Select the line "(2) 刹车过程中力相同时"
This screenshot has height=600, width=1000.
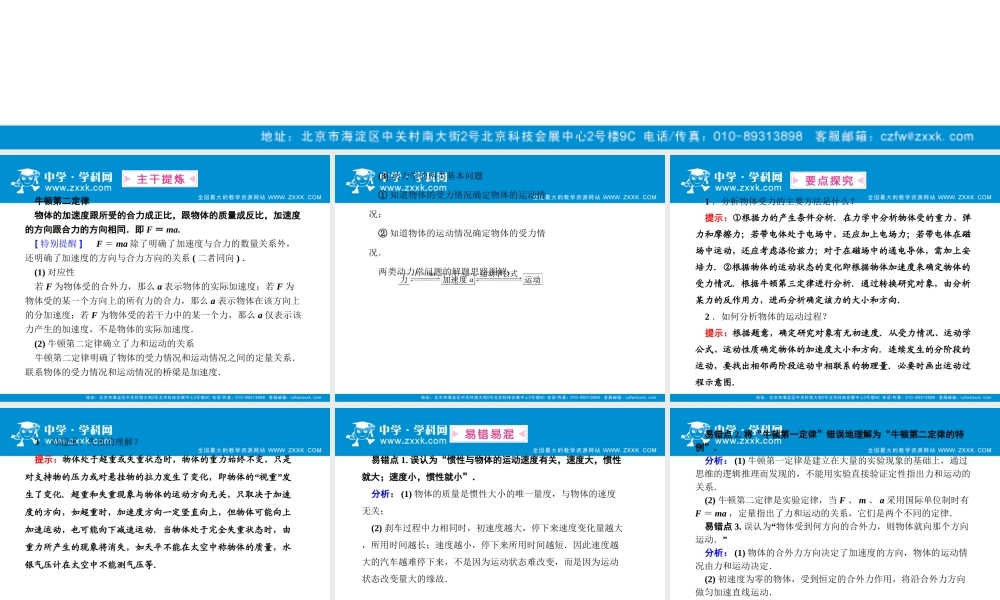(x=497, y=529)
